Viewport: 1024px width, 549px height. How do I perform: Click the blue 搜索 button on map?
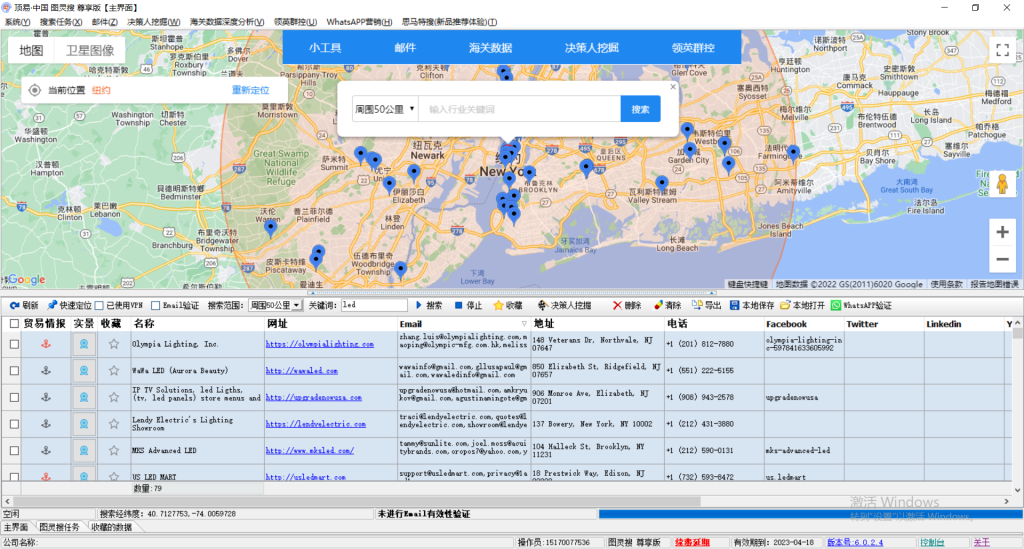click(640, 109)
